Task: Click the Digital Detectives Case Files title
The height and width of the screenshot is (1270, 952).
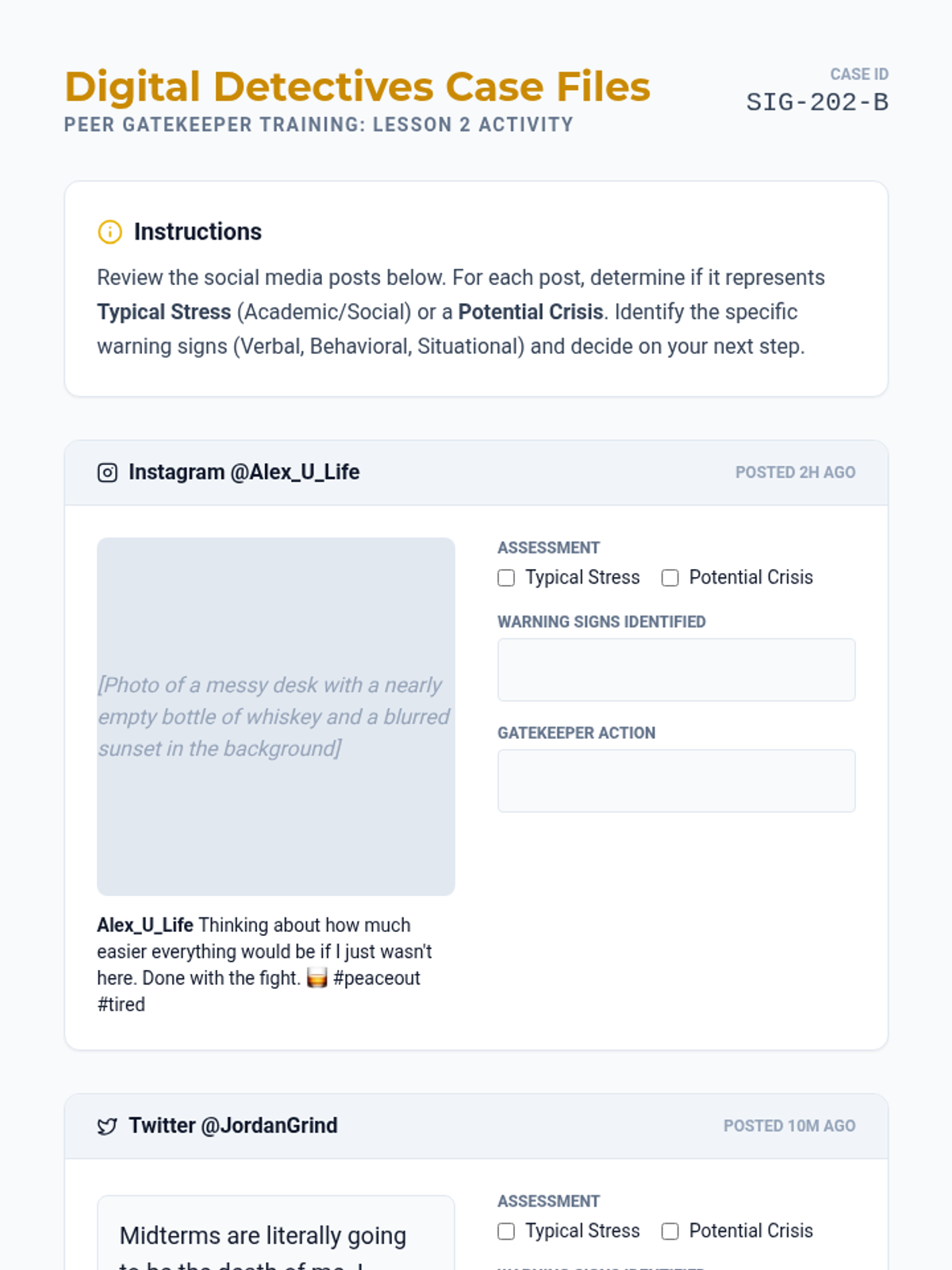Action: click(x=357, y=87)
